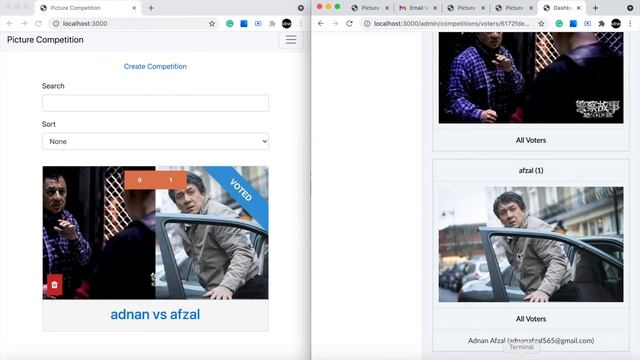
Task: Click the blue square extension icon in right window
Action: [x=573, y=24]
